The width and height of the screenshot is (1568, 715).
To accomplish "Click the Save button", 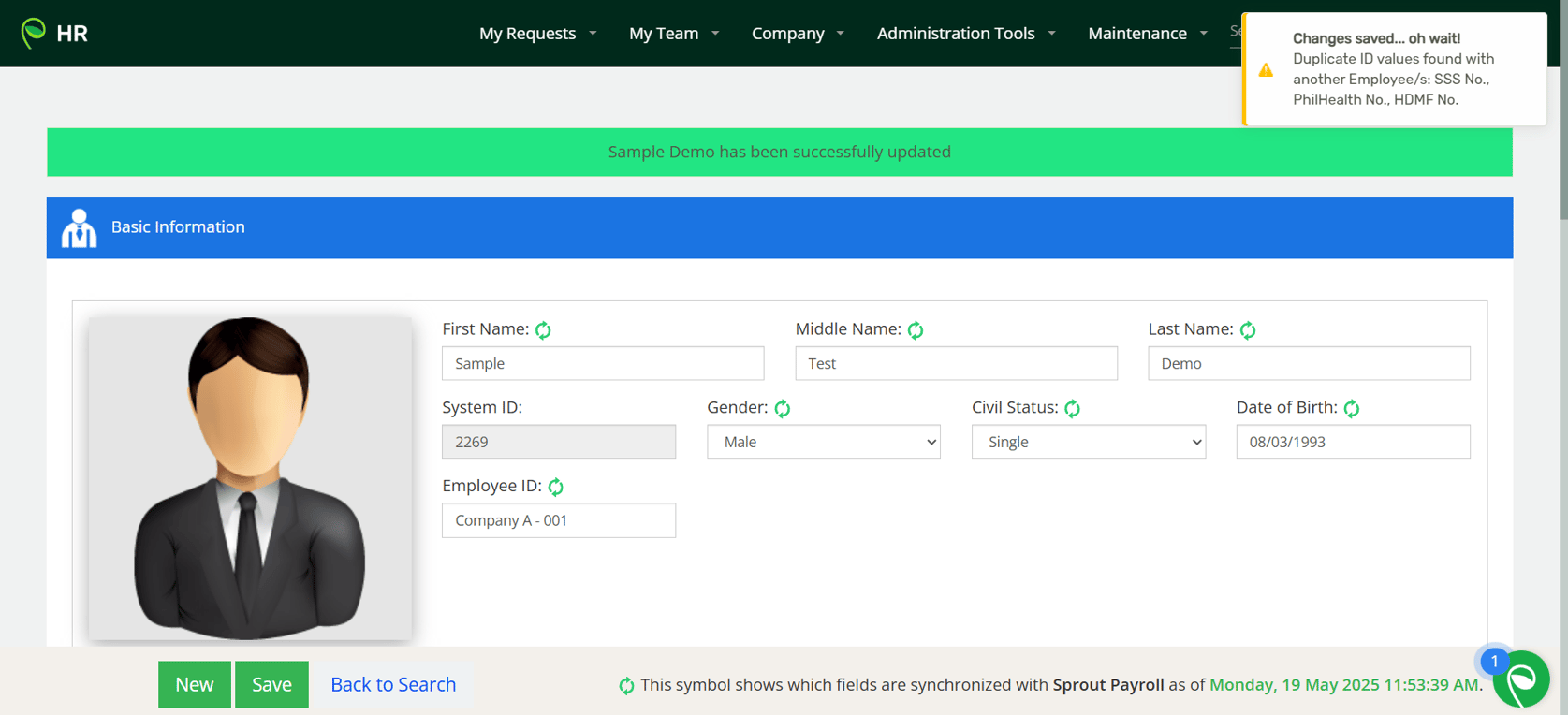I will [x=271, y=684].
